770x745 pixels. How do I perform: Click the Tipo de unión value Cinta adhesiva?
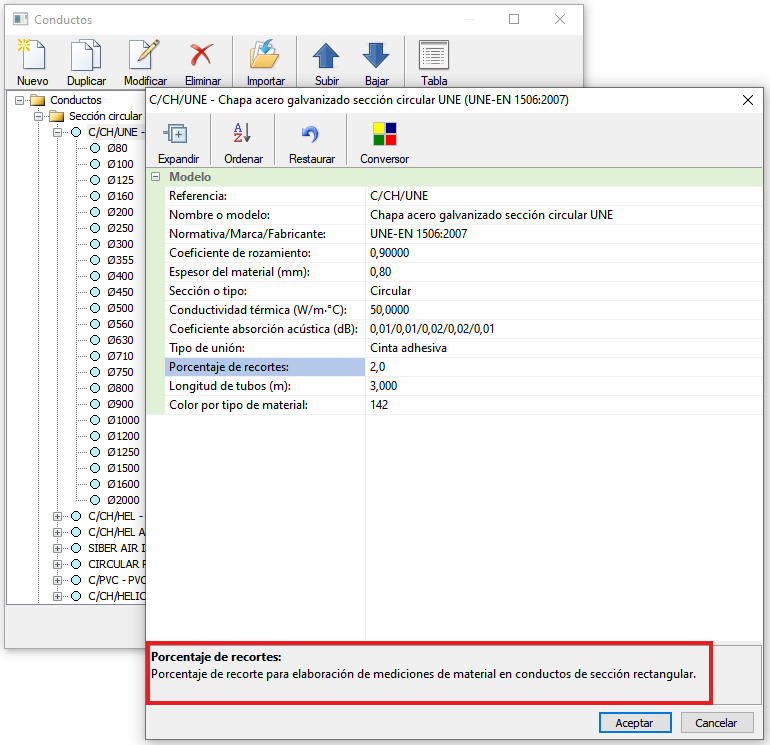564,348
